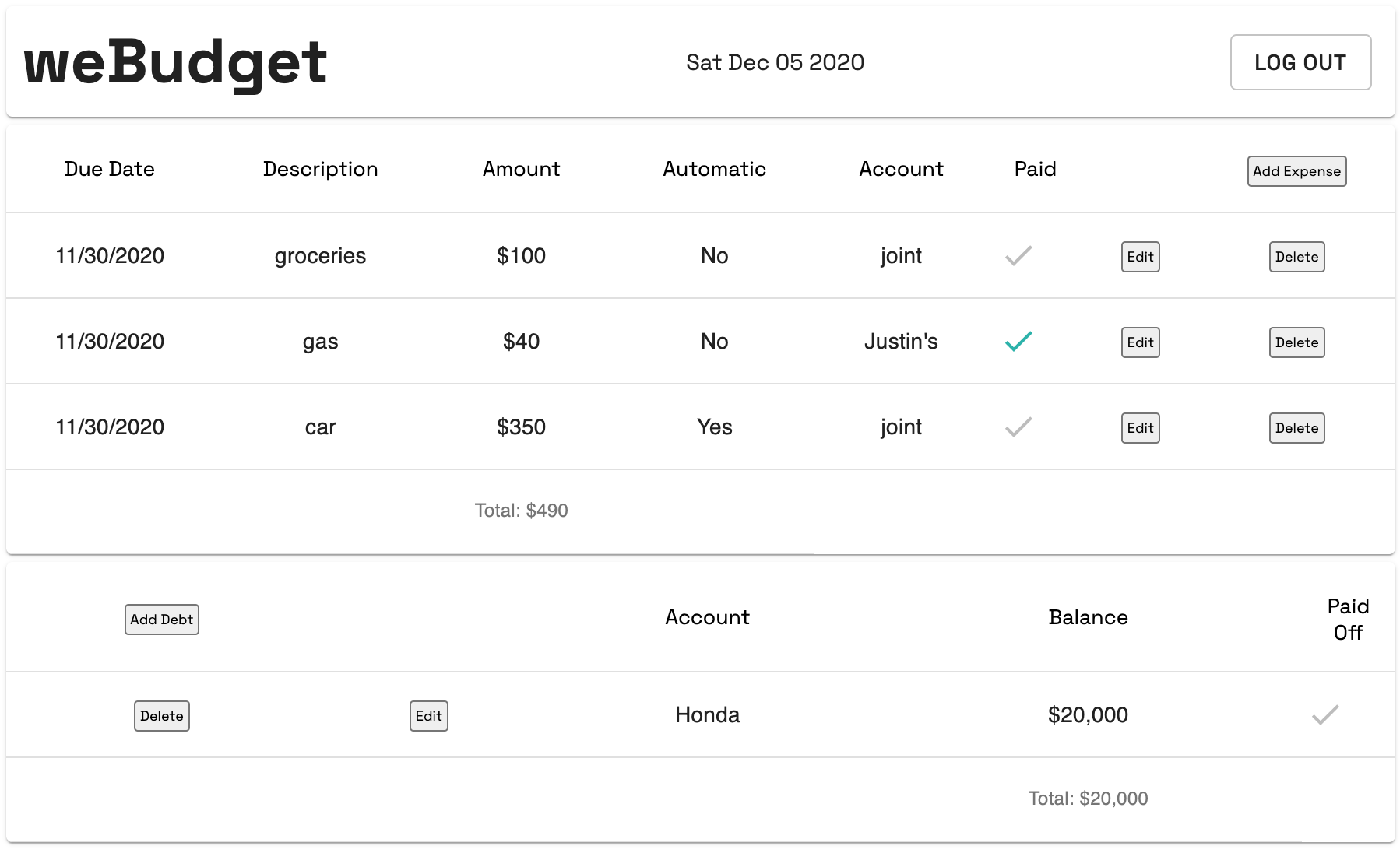Image resolution: width=1400 pixels, height=853 pixels.
Task: Select the groceries row joint account
Action: click(x=901, y=256)
